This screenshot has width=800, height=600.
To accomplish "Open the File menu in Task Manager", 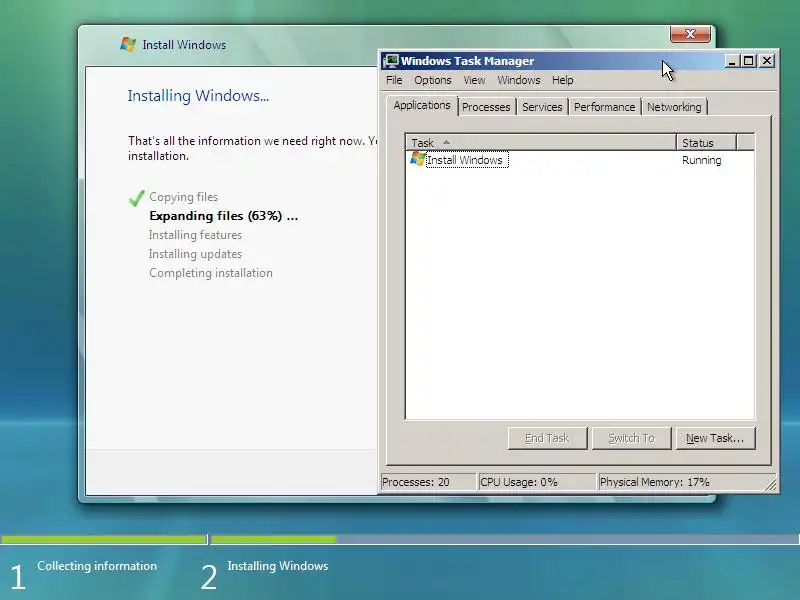I will [x=394, y=80].
